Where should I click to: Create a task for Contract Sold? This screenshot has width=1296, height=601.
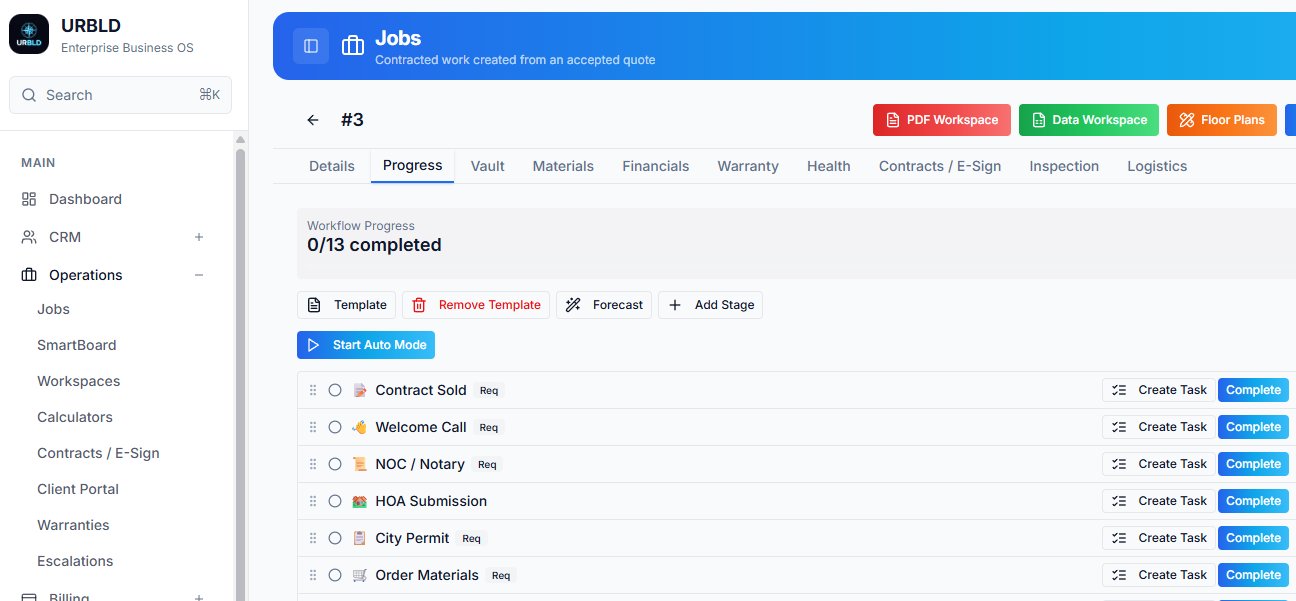[x=1159, y=390]
